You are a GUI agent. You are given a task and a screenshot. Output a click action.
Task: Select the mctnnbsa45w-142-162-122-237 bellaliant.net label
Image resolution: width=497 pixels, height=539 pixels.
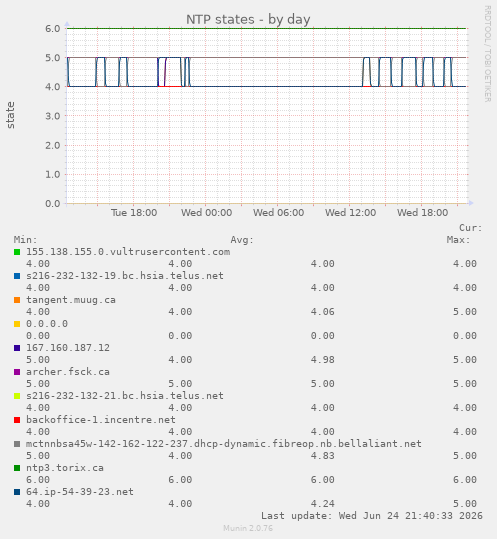pos(224,444)
